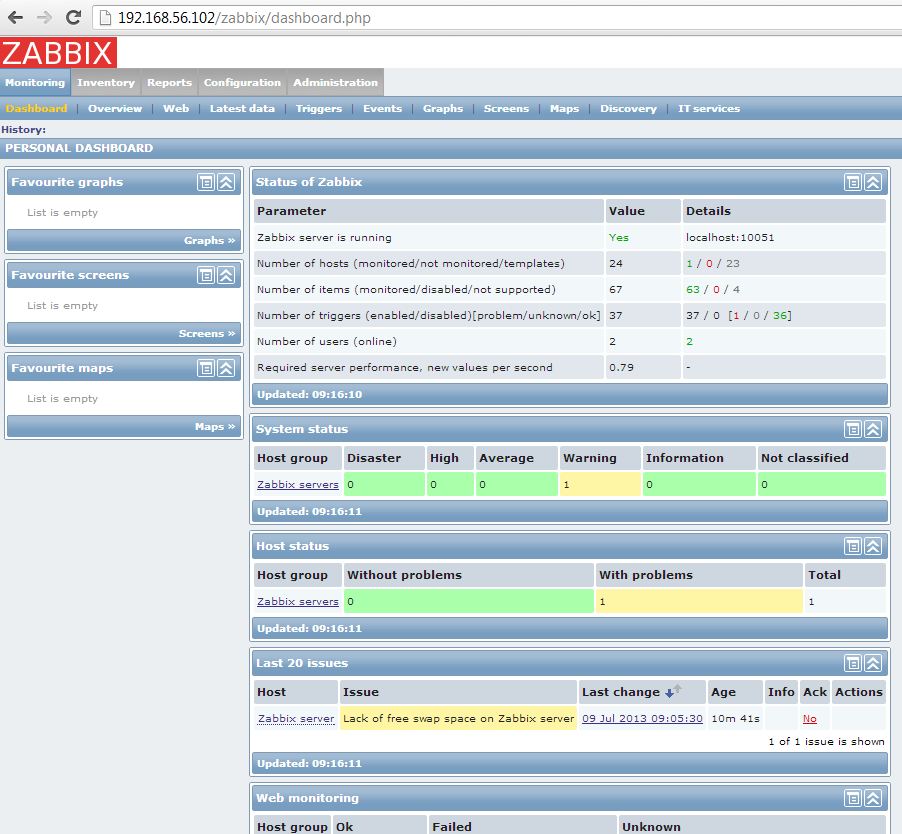Click the browser back arrow
The width and height of the screenshot is (902, 834).
[x=15, y=17]
